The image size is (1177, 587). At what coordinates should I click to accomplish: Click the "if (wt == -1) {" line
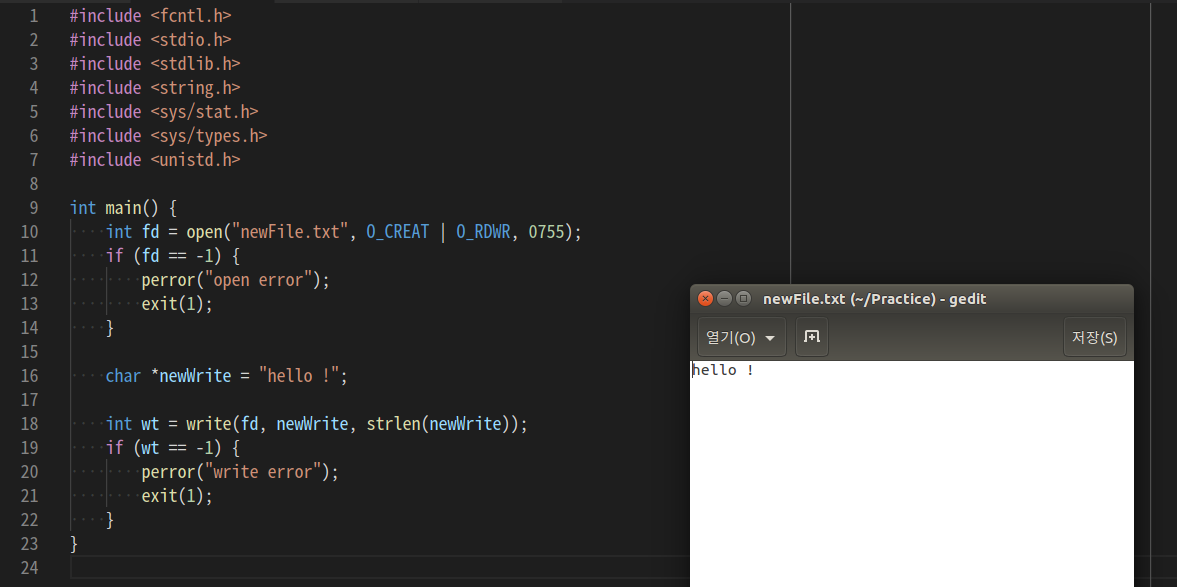tap(173, 448)
